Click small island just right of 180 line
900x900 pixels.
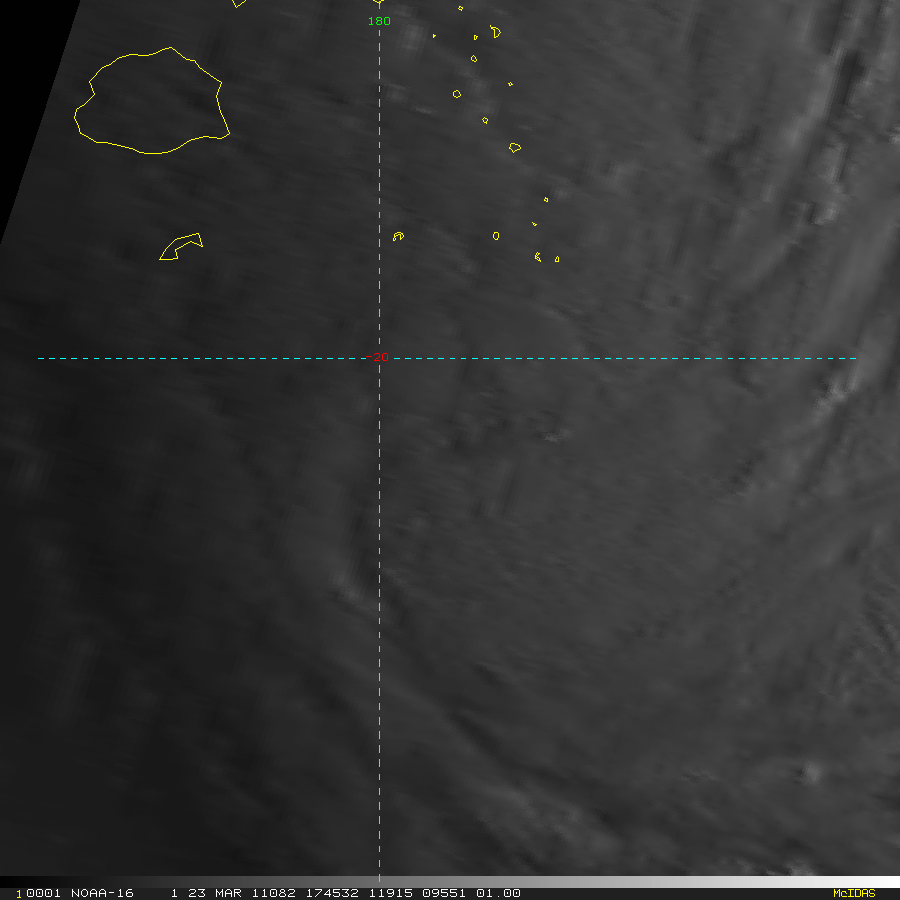[x=398, y=236]
